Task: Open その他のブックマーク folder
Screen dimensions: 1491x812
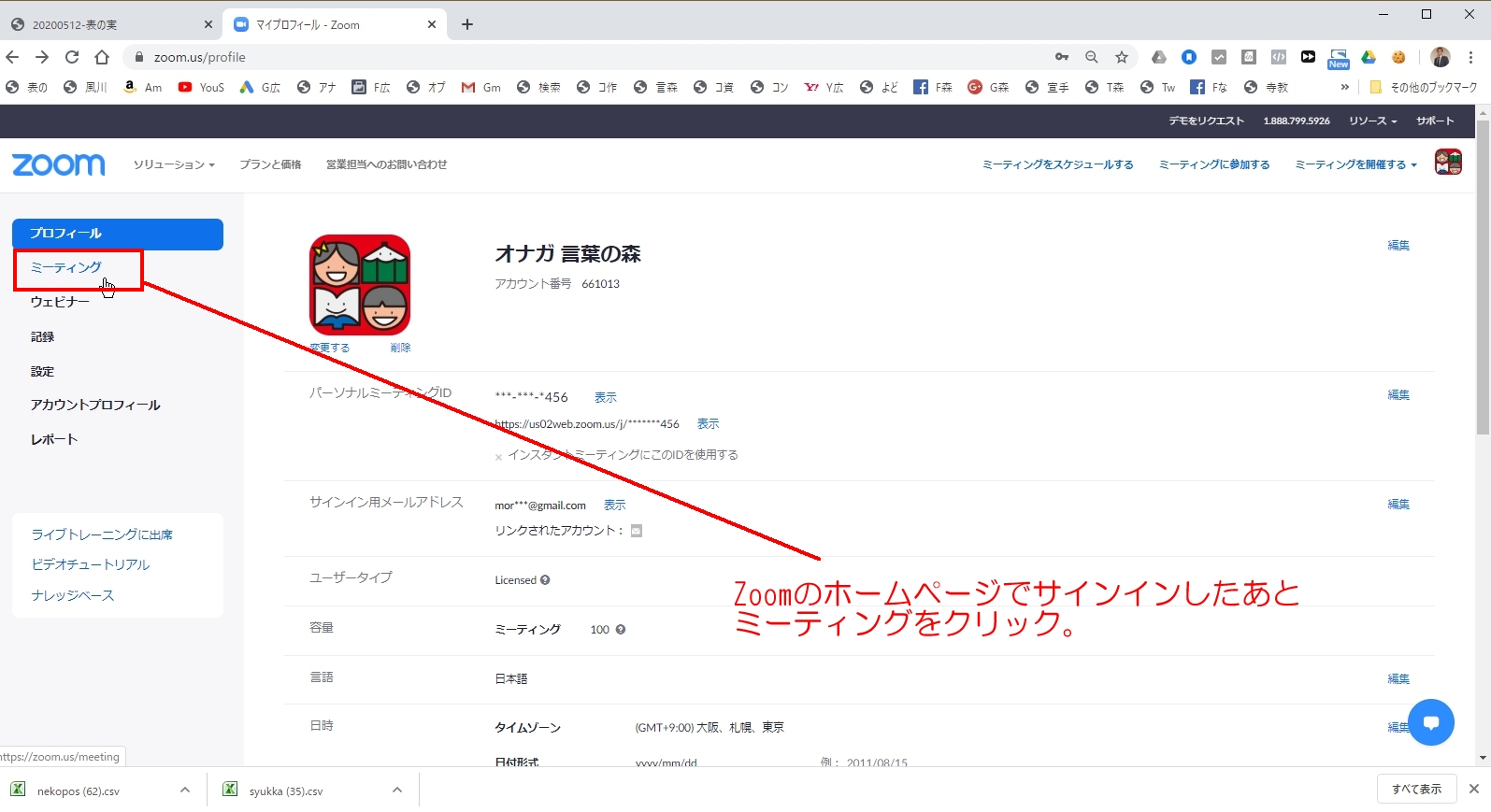Action: point(1423,87)
